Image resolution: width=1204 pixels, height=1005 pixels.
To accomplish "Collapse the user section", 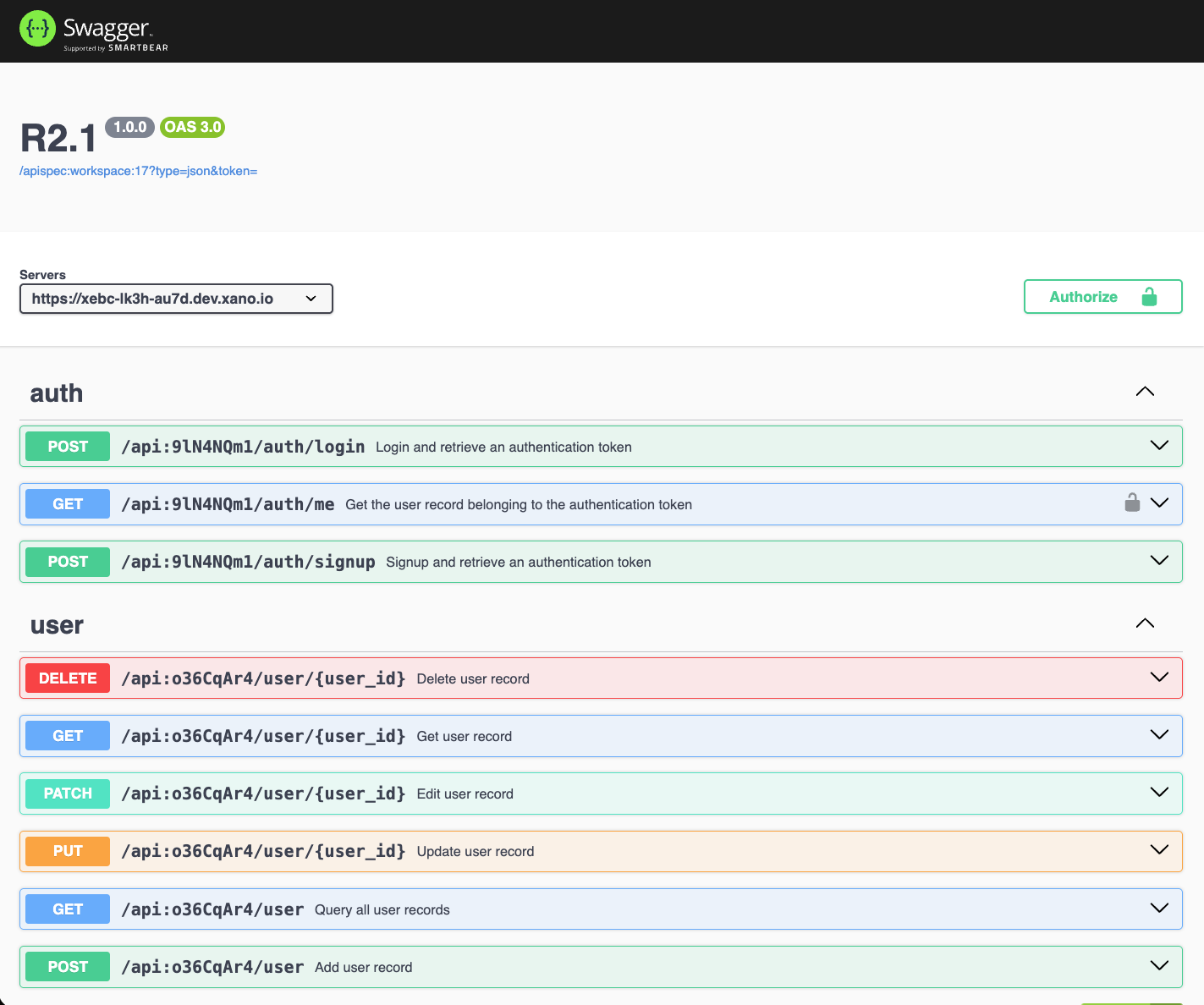I will click(x=1145, y=623).
